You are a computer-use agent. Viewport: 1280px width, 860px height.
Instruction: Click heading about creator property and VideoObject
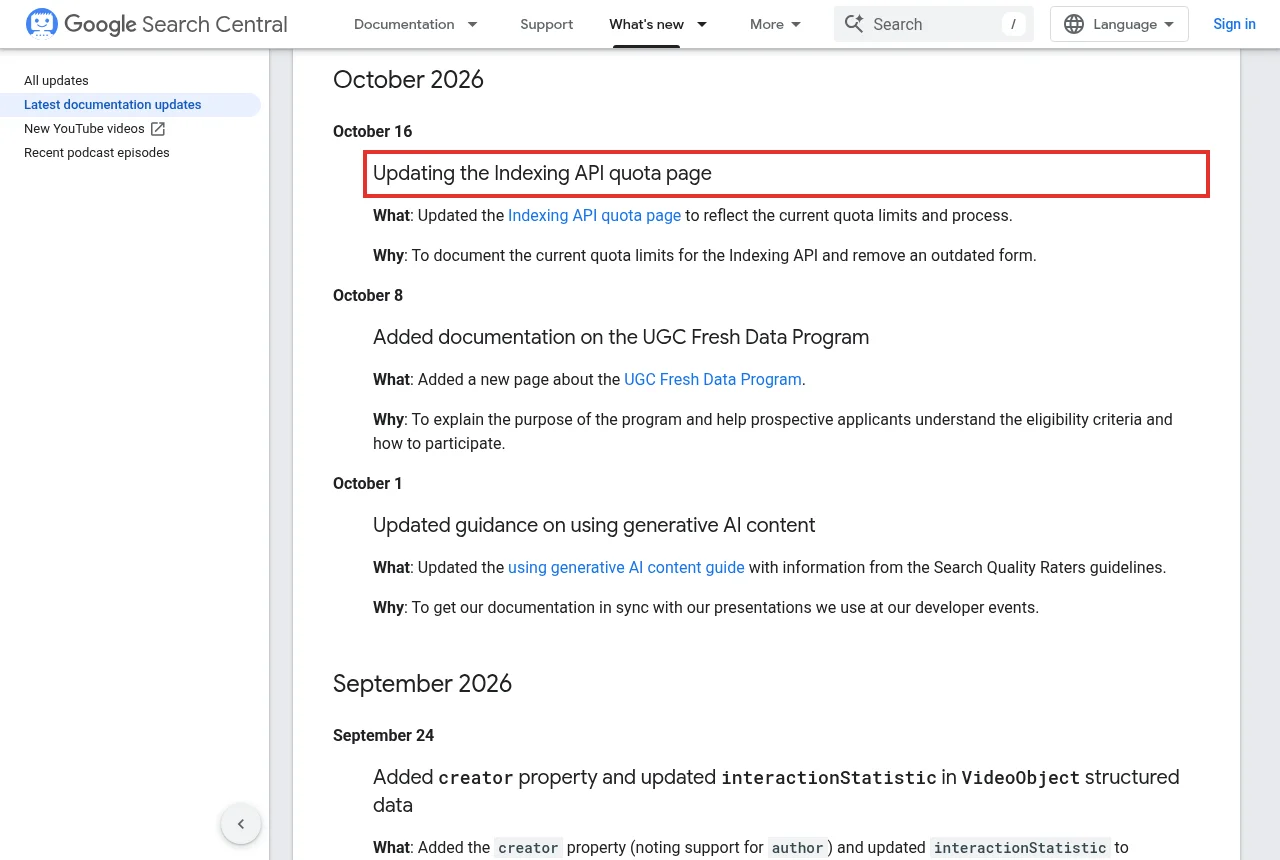[x=776, y=790]
